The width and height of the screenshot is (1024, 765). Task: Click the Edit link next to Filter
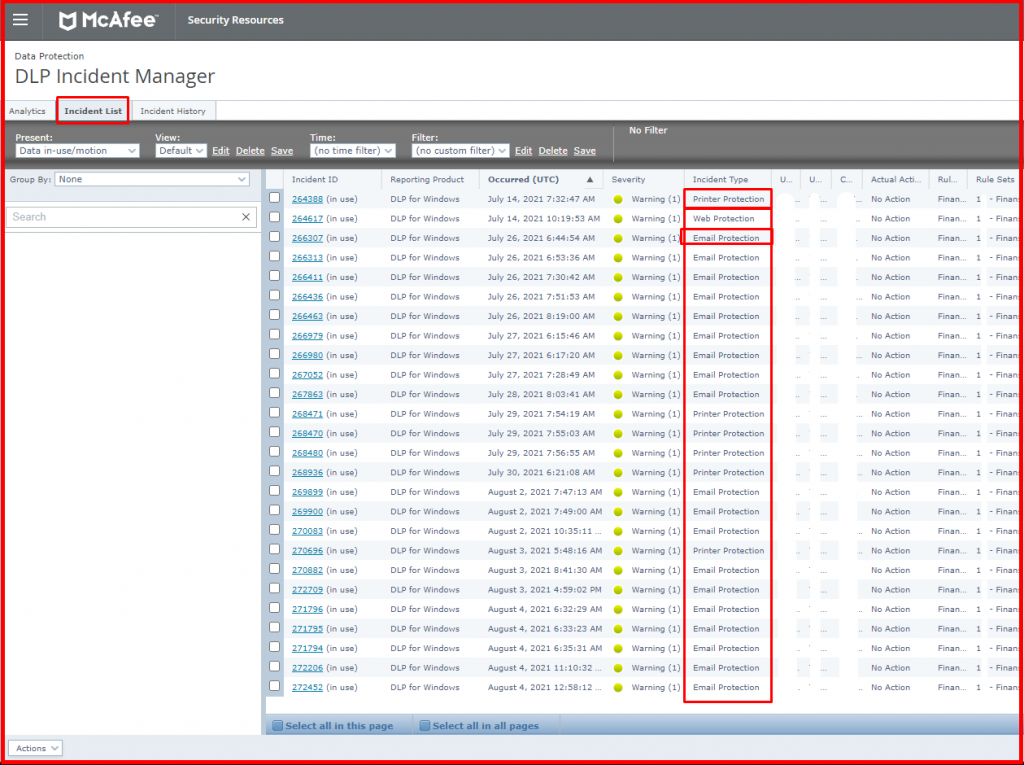522,150
